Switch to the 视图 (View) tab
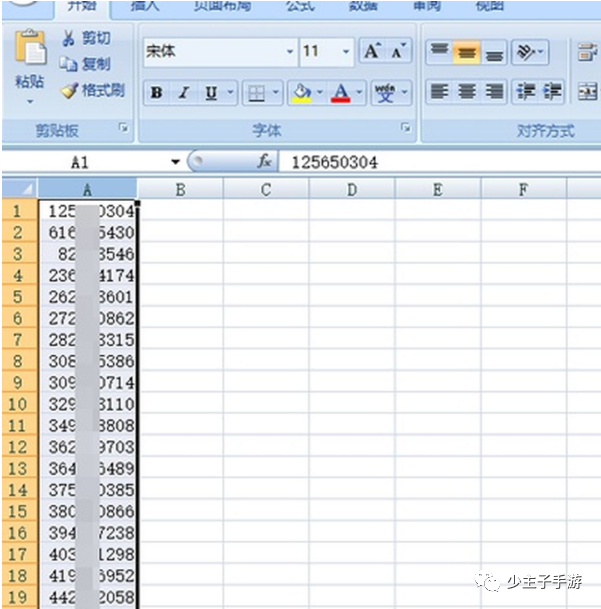Screen dimensions: 601x609 coord(490,6)
